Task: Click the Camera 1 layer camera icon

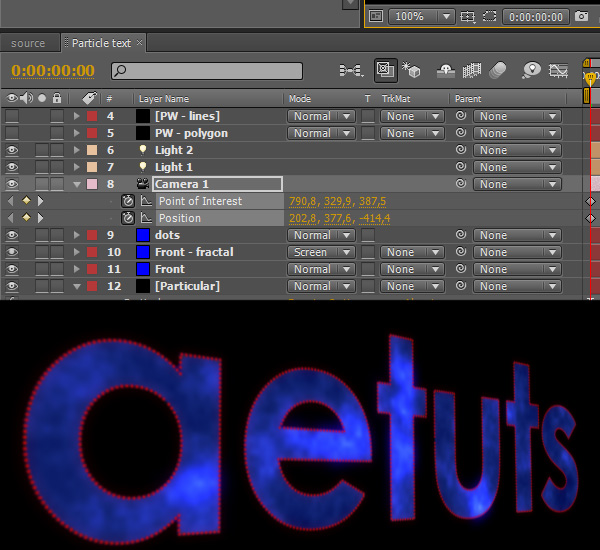Action: coord(143,184)
